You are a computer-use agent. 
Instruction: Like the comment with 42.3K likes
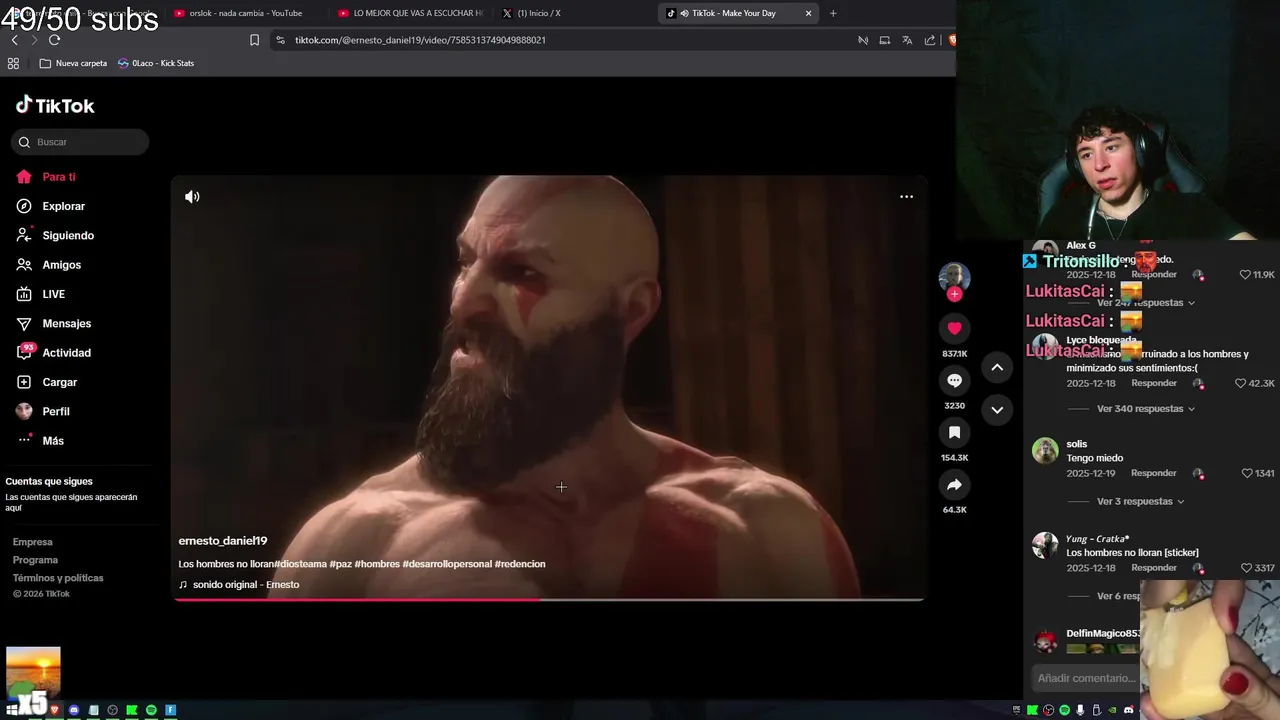[x=1240, y=383]
